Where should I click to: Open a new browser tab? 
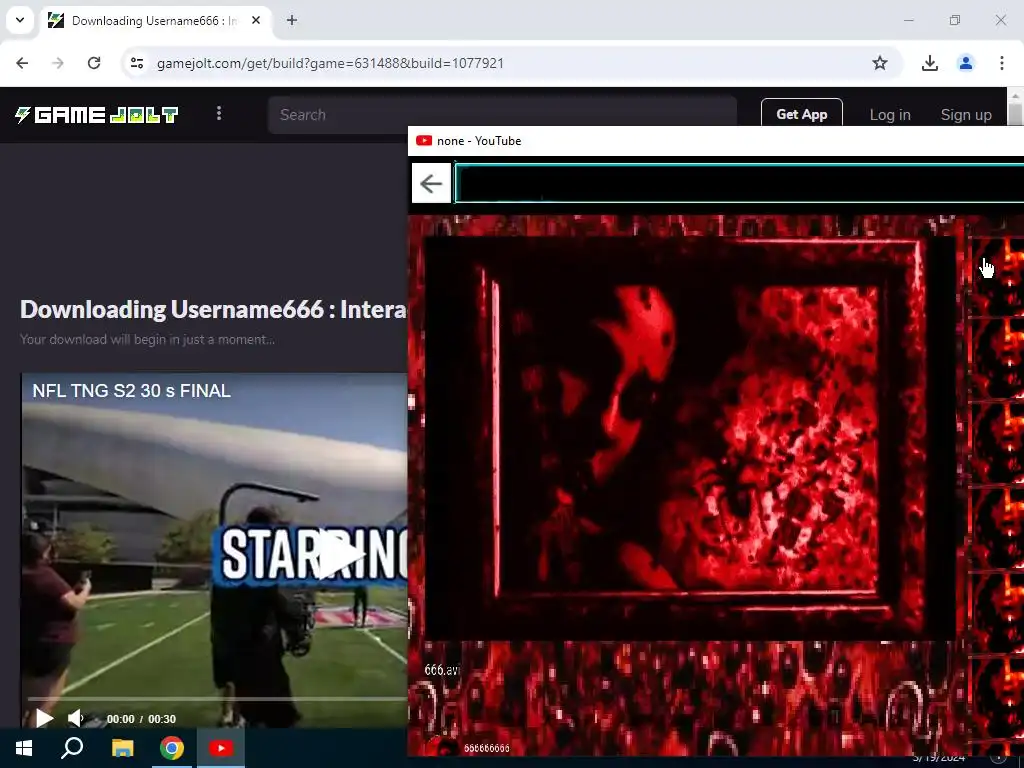tap(292, 20)
